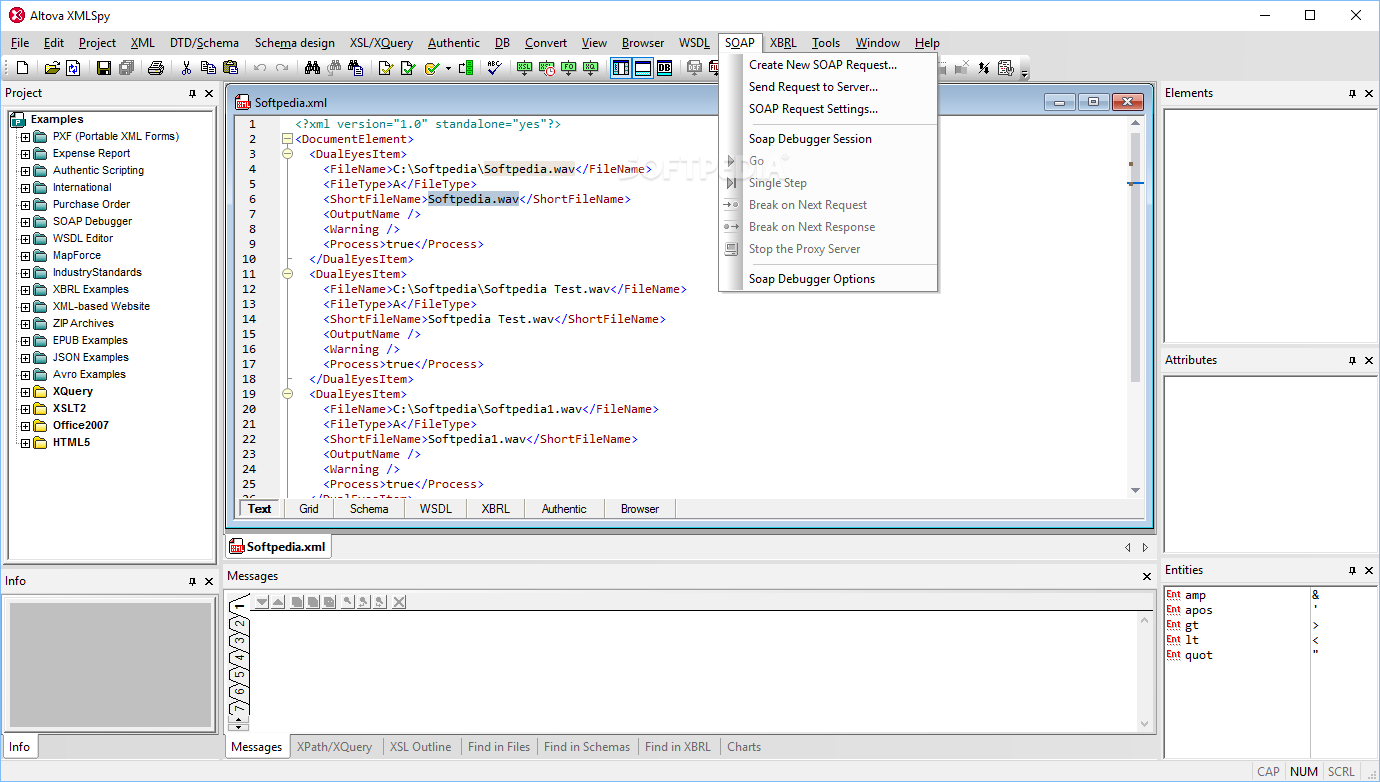Expand the SOAP Debugger project folder
The width and height of the screenshot is (1380, 782).
point(25,221)
